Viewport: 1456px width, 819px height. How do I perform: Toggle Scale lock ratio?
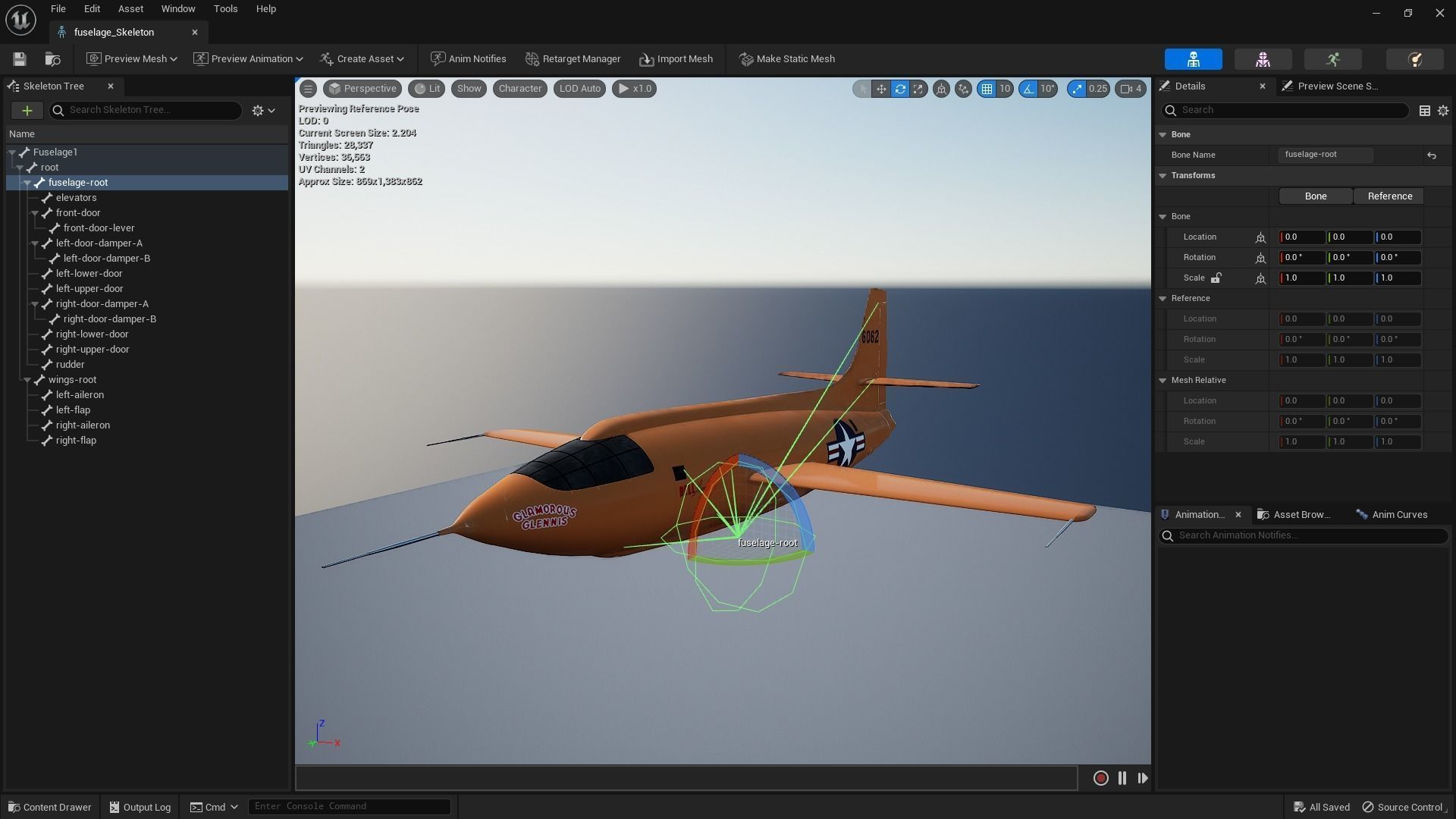point(1216,278)
